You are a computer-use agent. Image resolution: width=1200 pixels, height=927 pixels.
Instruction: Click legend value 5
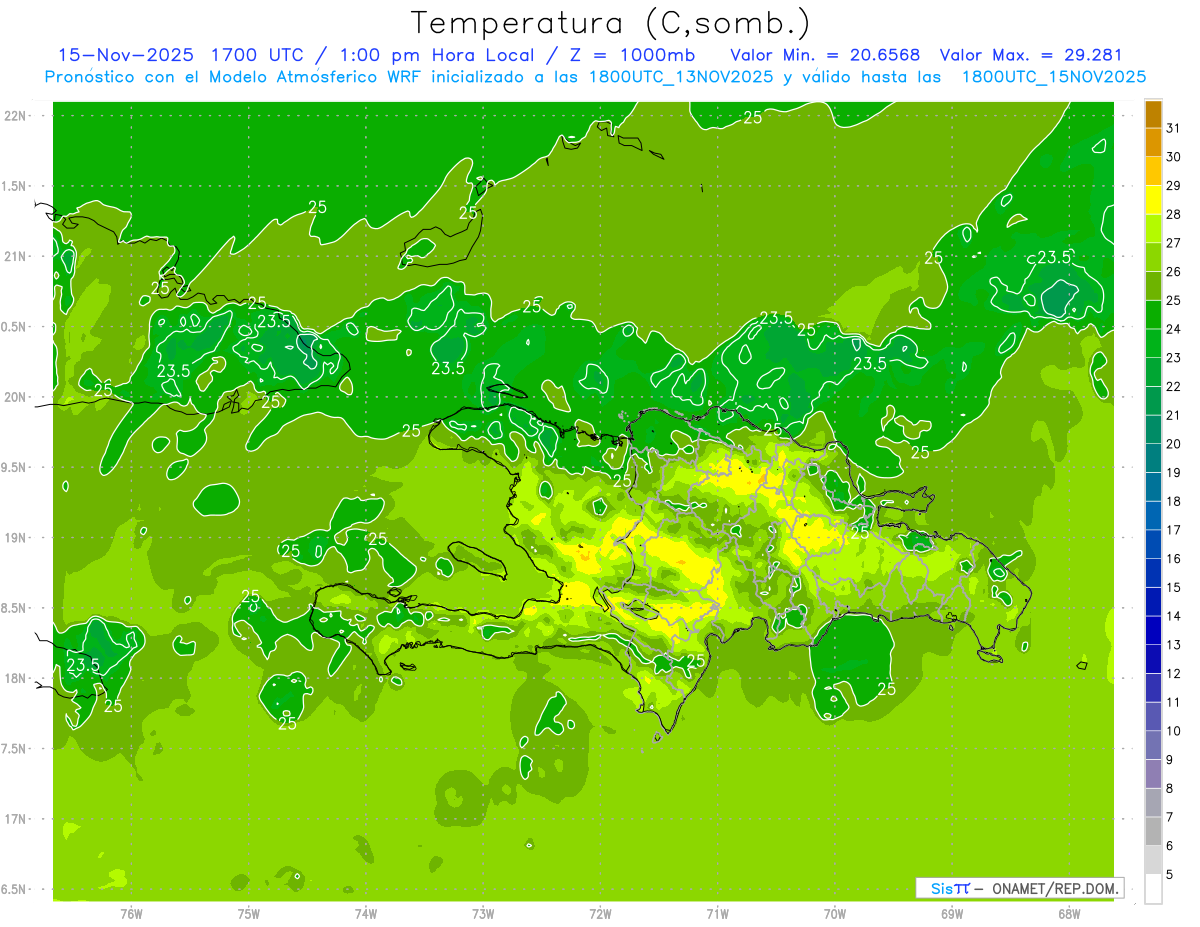click(x=1170, y=874)
